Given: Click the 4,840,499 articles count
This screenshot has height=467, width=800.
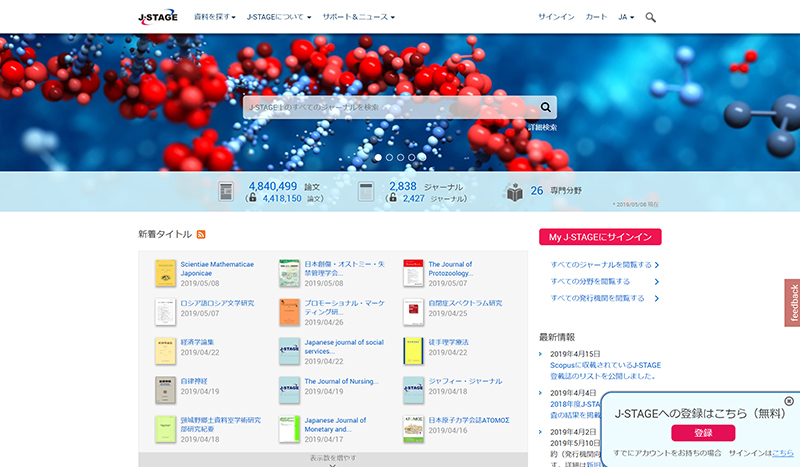Looking at the screenshot, I should [x=272, y=186].
